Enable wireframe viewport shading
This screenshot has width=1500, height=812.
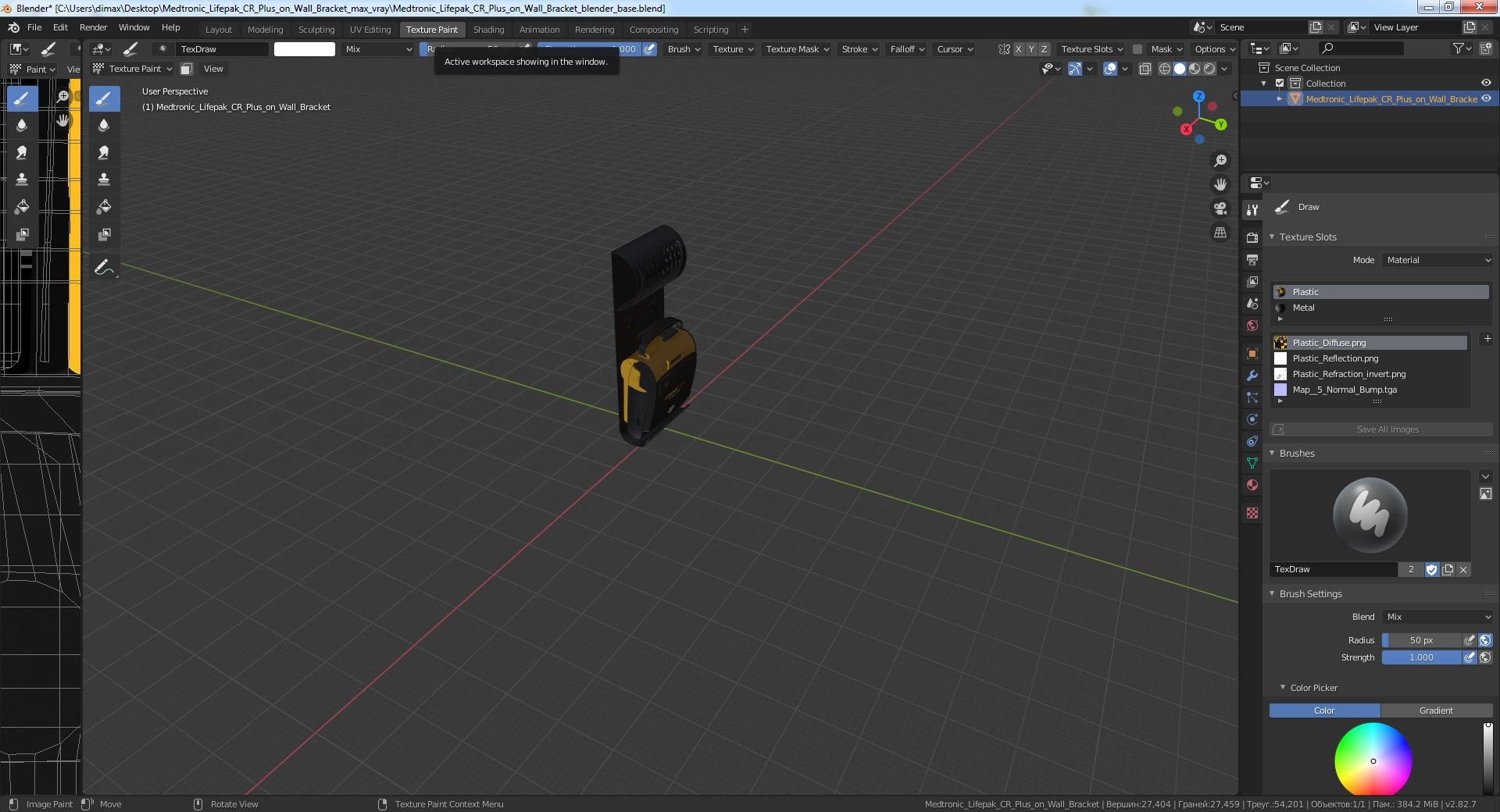[x=1164, y=69]
